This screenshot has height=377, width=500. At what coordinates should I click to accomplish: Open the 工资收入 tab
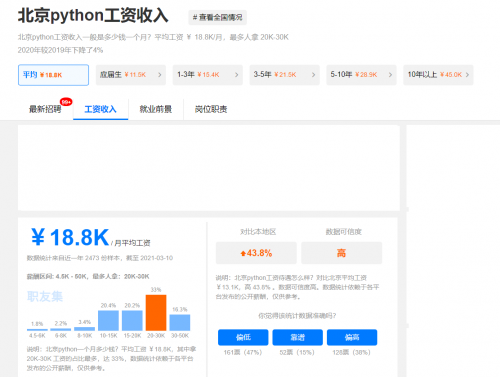pyautogui.click(x=100, y=109)
